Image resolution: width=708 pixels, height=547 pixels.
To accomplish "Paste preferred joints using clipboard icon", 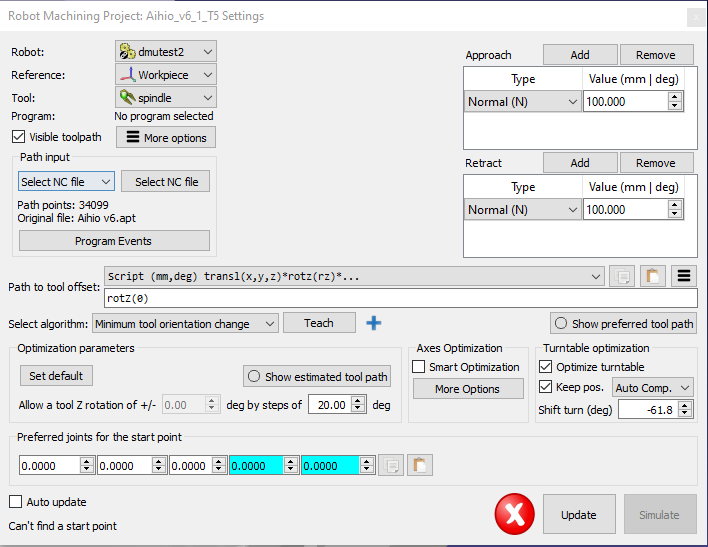I will [x=420, y=465].
